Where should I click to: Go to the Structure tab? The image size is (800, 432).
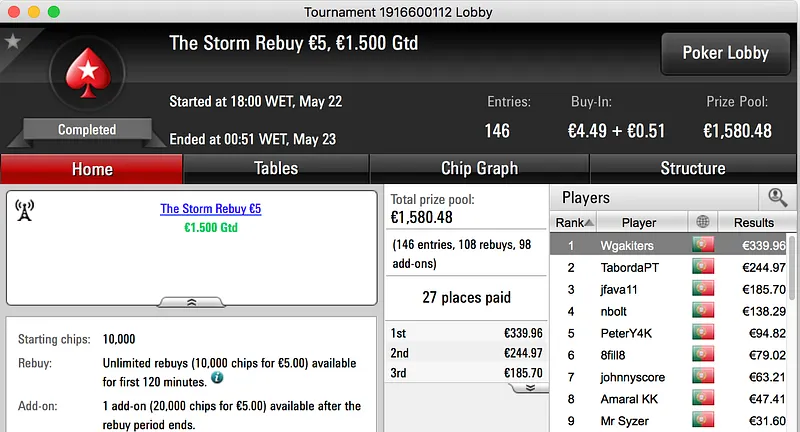click(x=692, y=169)
